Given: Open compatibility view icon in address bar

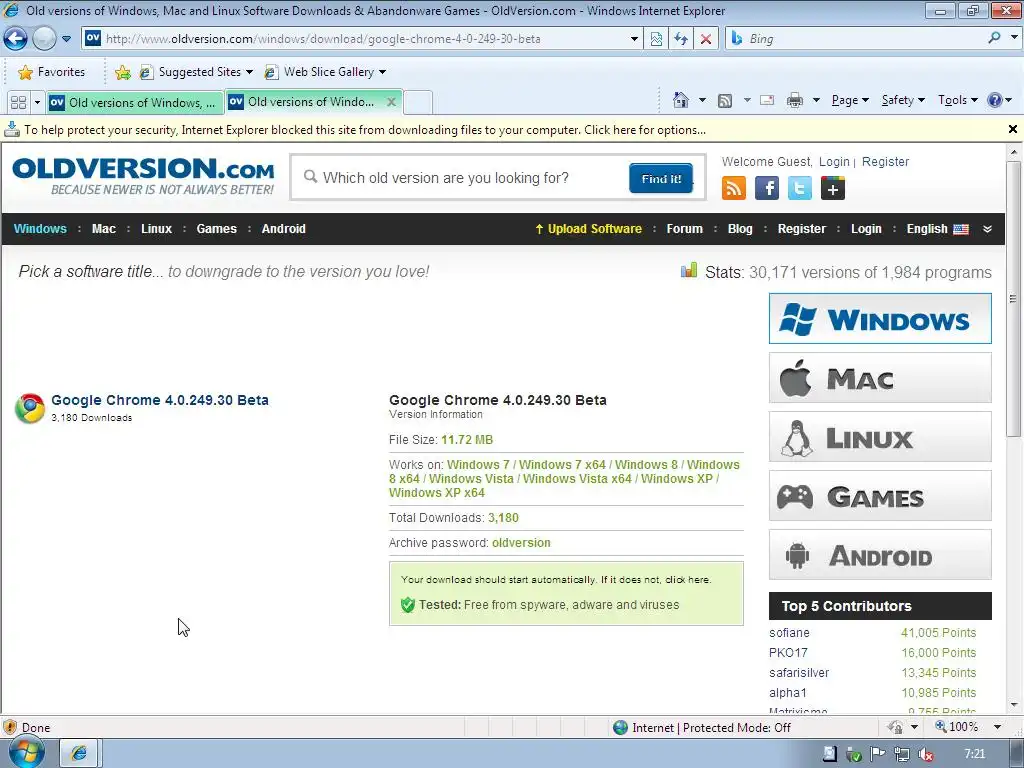Looking at the screenshot, I should point(656,39).
